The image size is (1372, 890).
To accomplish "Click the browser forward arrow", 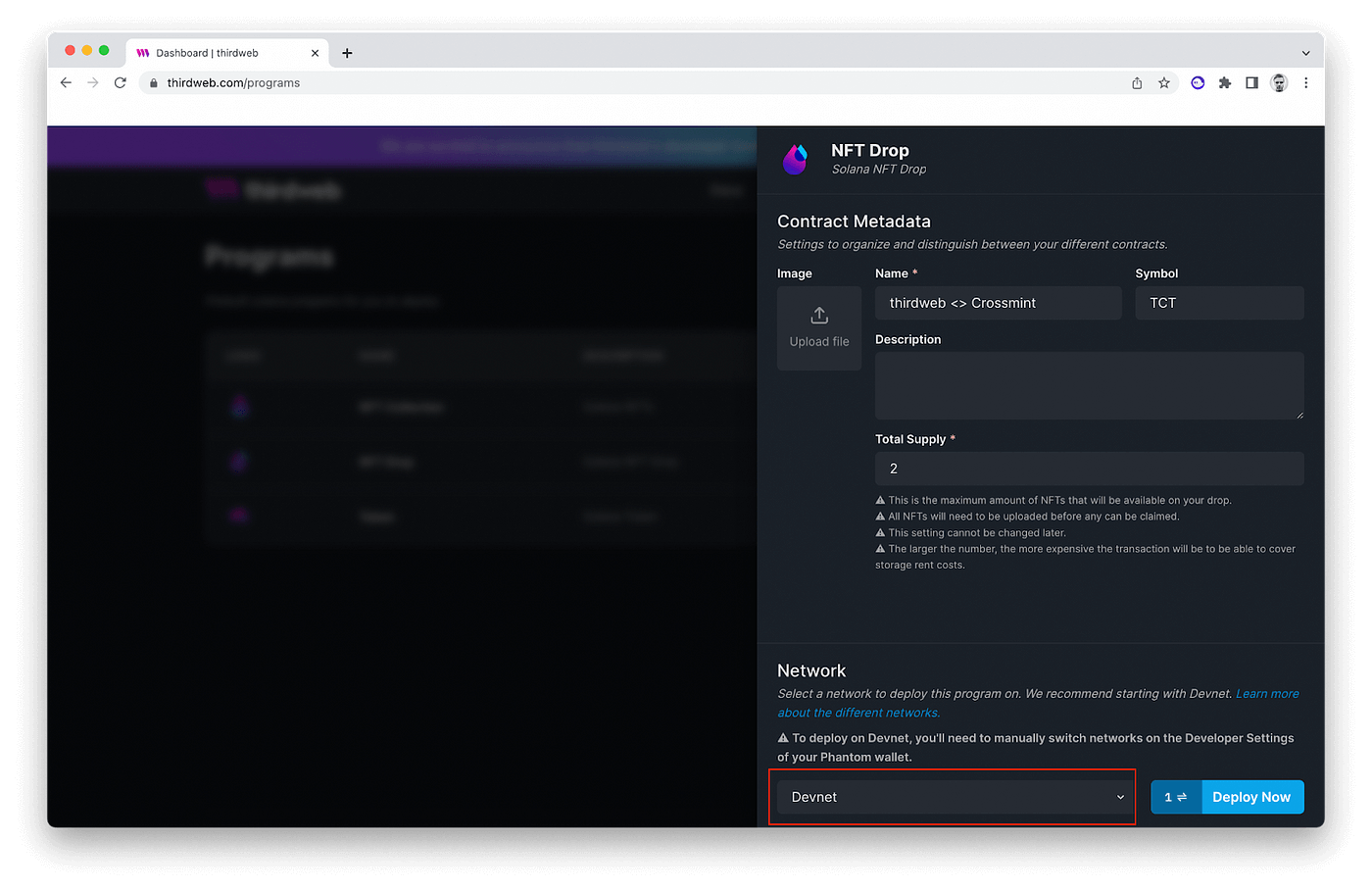I will click(93, 83).
